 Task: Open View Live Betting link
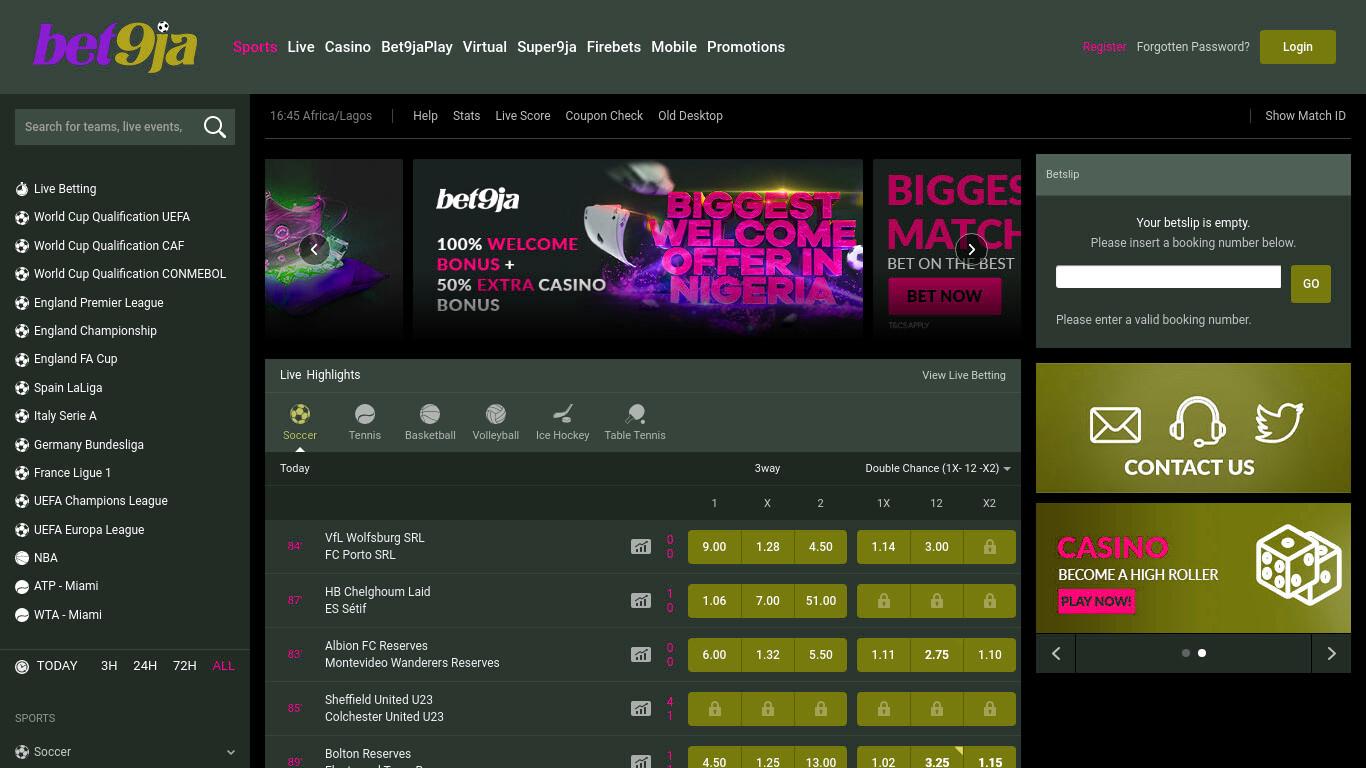[964, 375]
